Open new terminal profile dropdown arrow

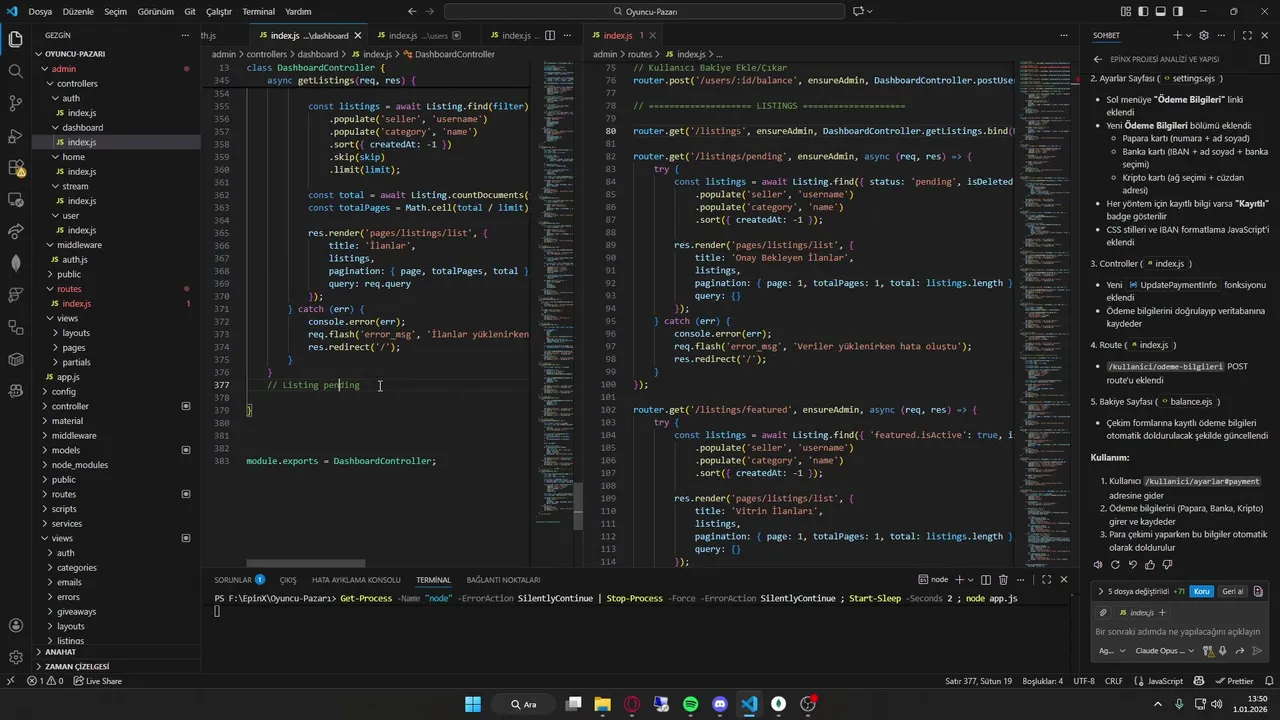tap(972, 579)
